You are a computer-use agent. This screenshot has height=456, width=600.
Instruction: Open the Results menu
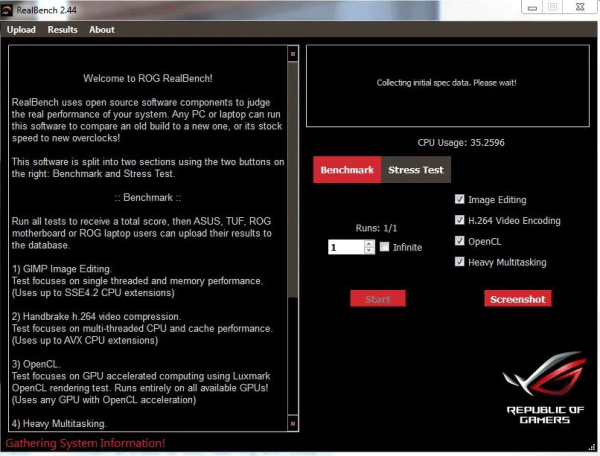click(x=62, y=30)
